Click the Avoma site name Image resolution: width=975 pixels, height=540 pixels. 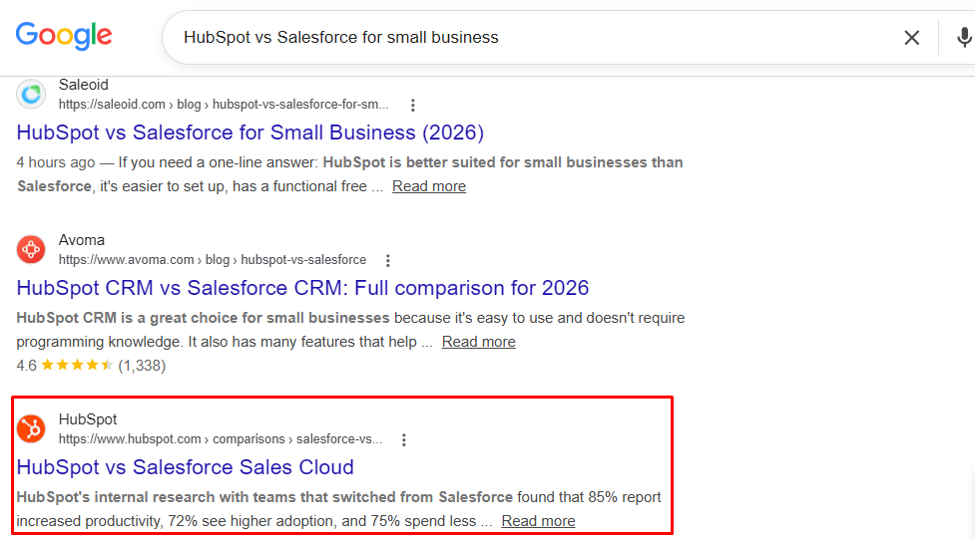tap(81, 240)
